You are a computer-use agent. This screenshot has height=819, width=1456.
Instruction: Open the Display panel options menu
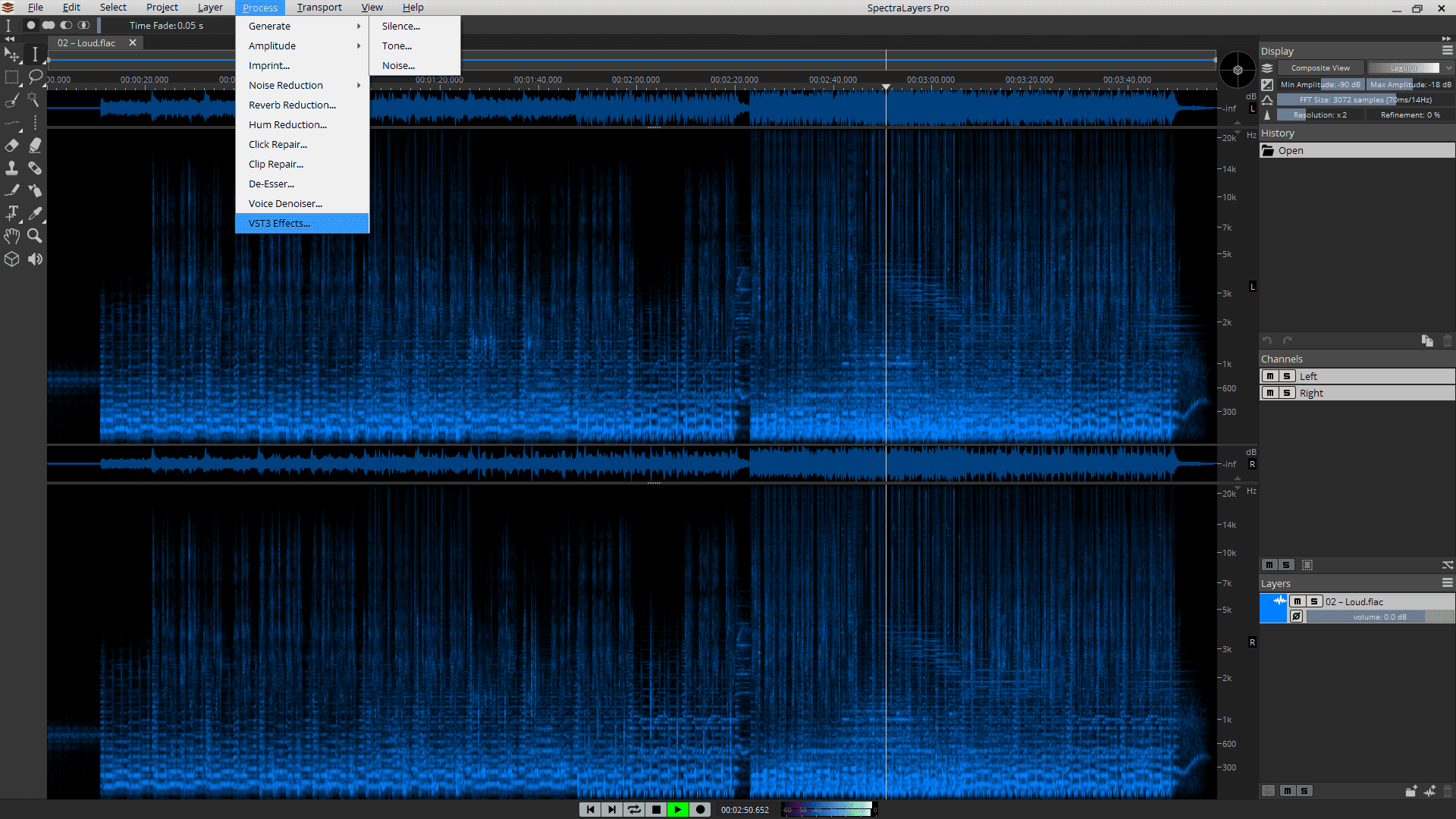[x=1448, y=51]
